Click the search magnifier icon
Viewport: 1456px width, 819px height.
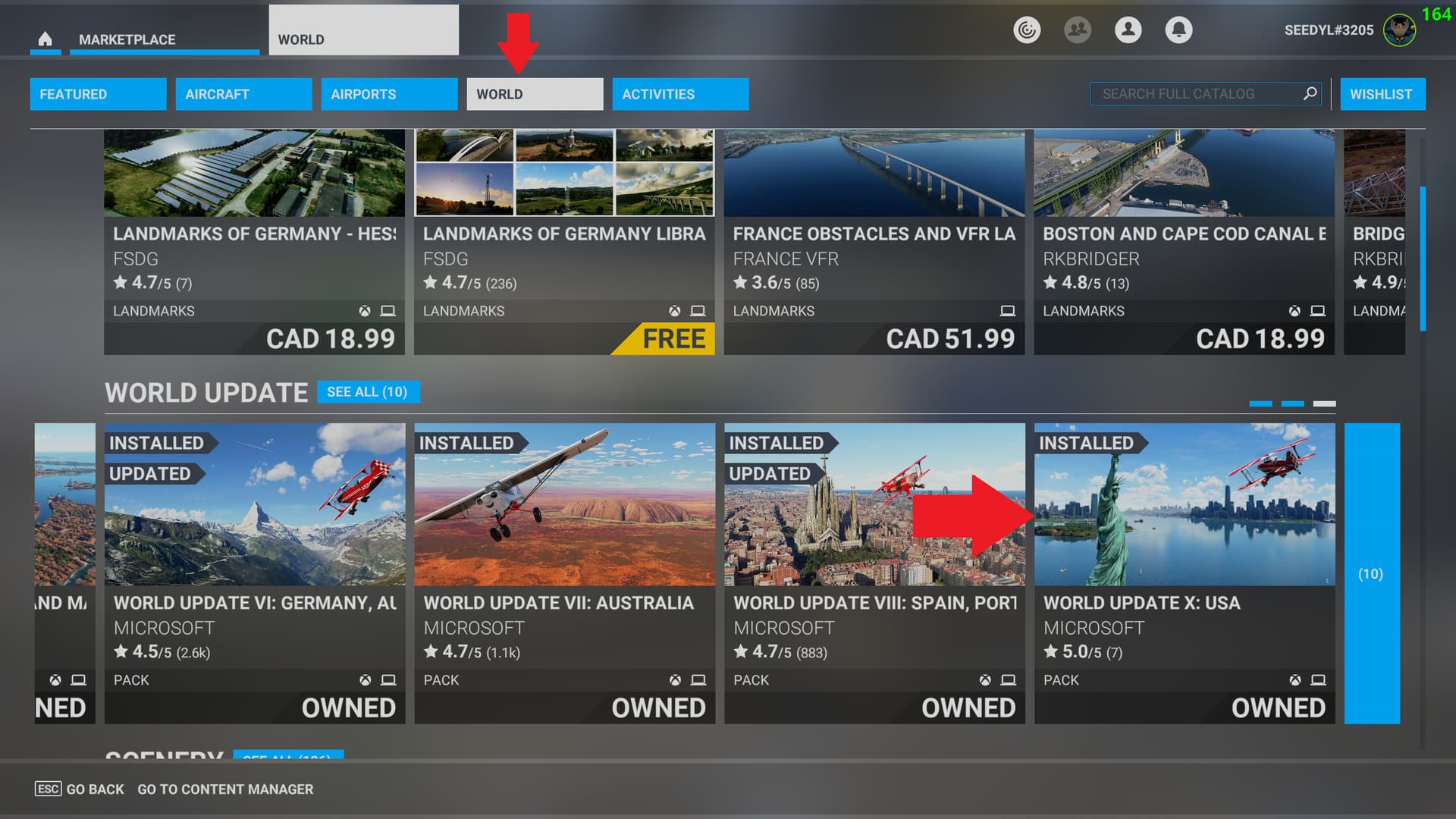1310,93
